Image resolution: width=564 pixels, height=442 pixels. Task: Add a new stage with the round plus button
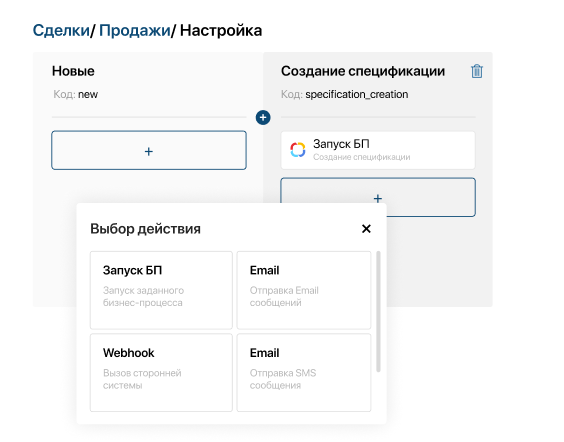point(263,118)
